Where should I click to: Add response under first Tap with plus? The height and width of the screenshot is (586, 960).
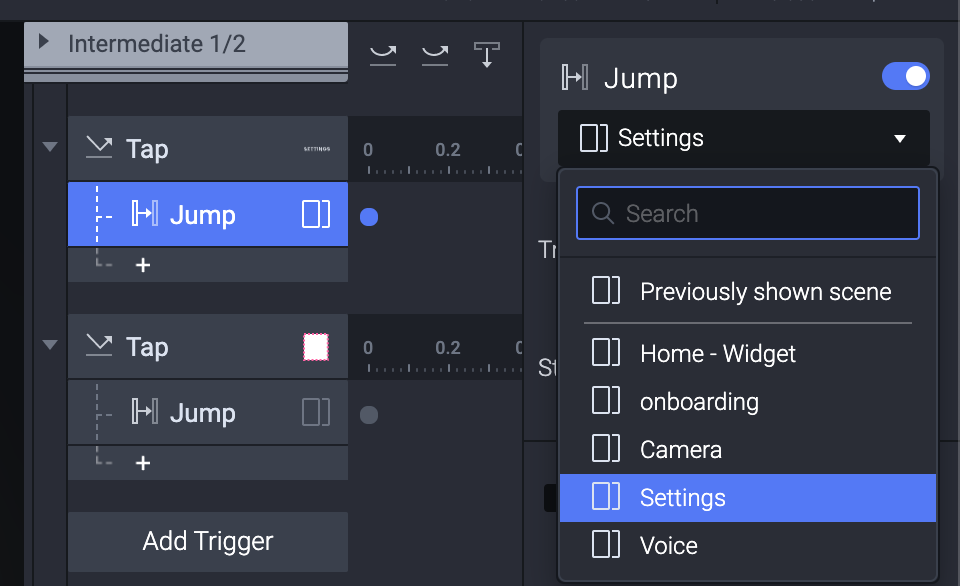pos(143,266)
